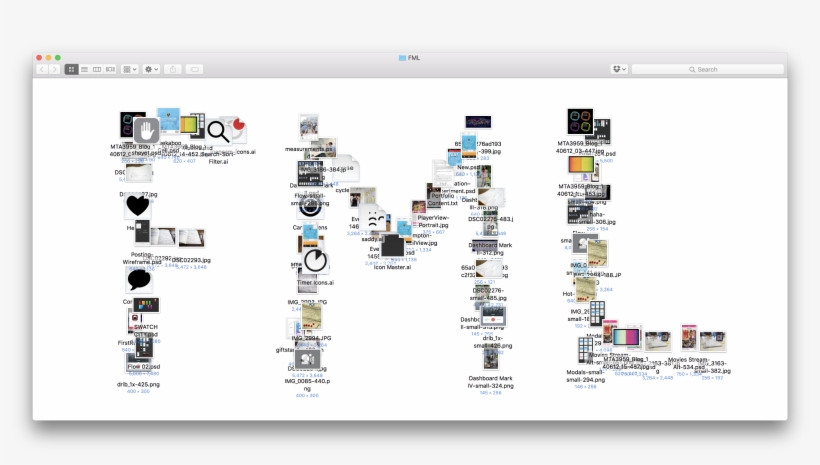This screenshot has height=465, width=820.
Task: Go back to previous folder
Action: [x=42, y=69]
